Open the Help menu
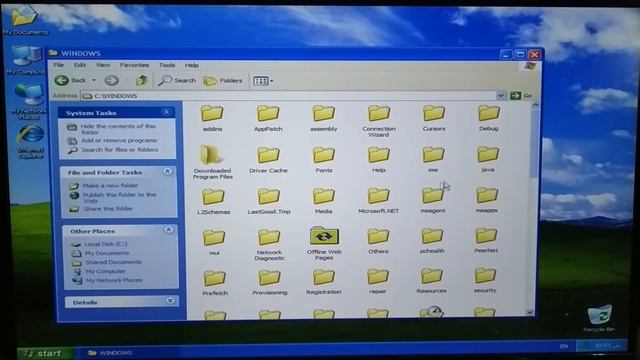Screen dimensions: 640x360 [x=191, y=65]
